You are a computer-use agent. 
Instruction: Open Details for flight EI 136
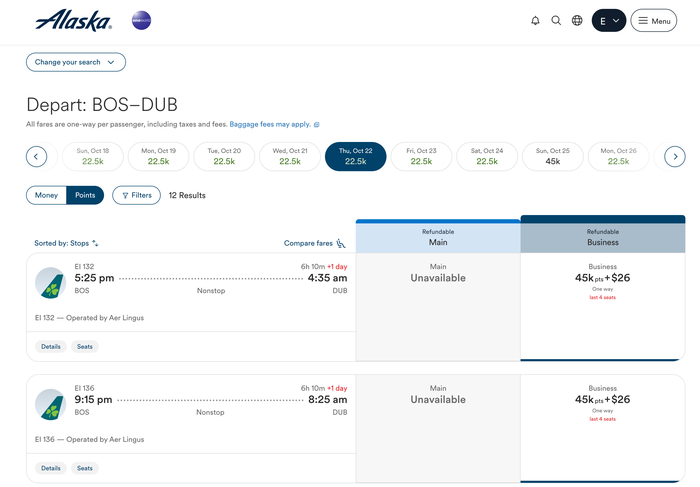(x=51, y=468)
